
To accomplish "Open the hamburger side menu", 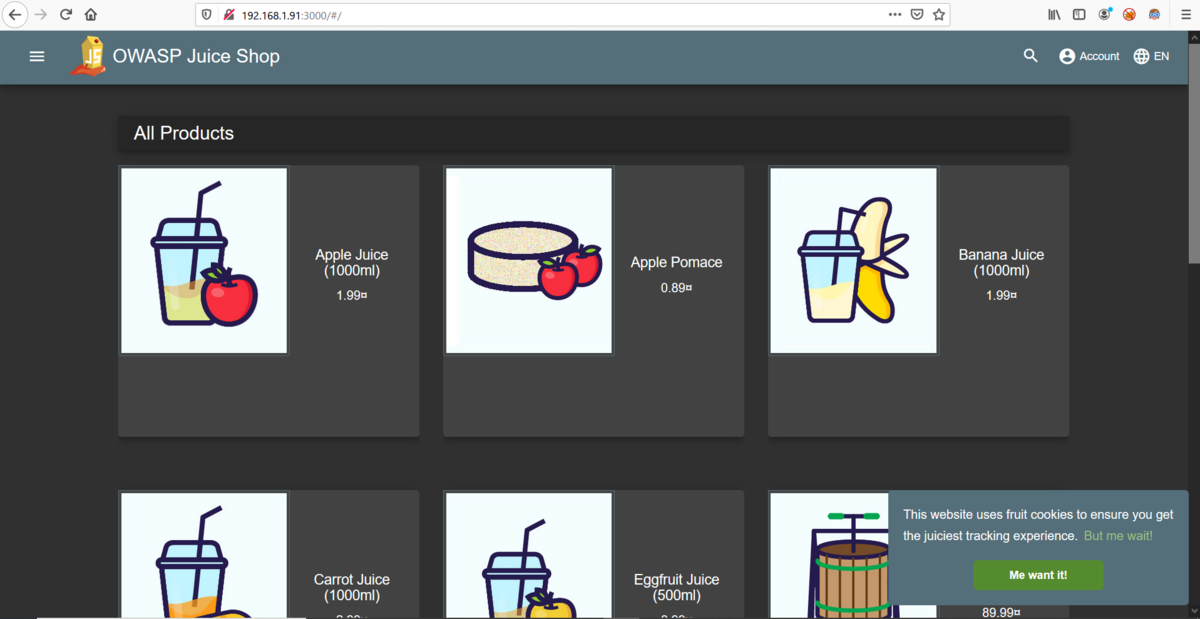I will (x=37, y=57).
